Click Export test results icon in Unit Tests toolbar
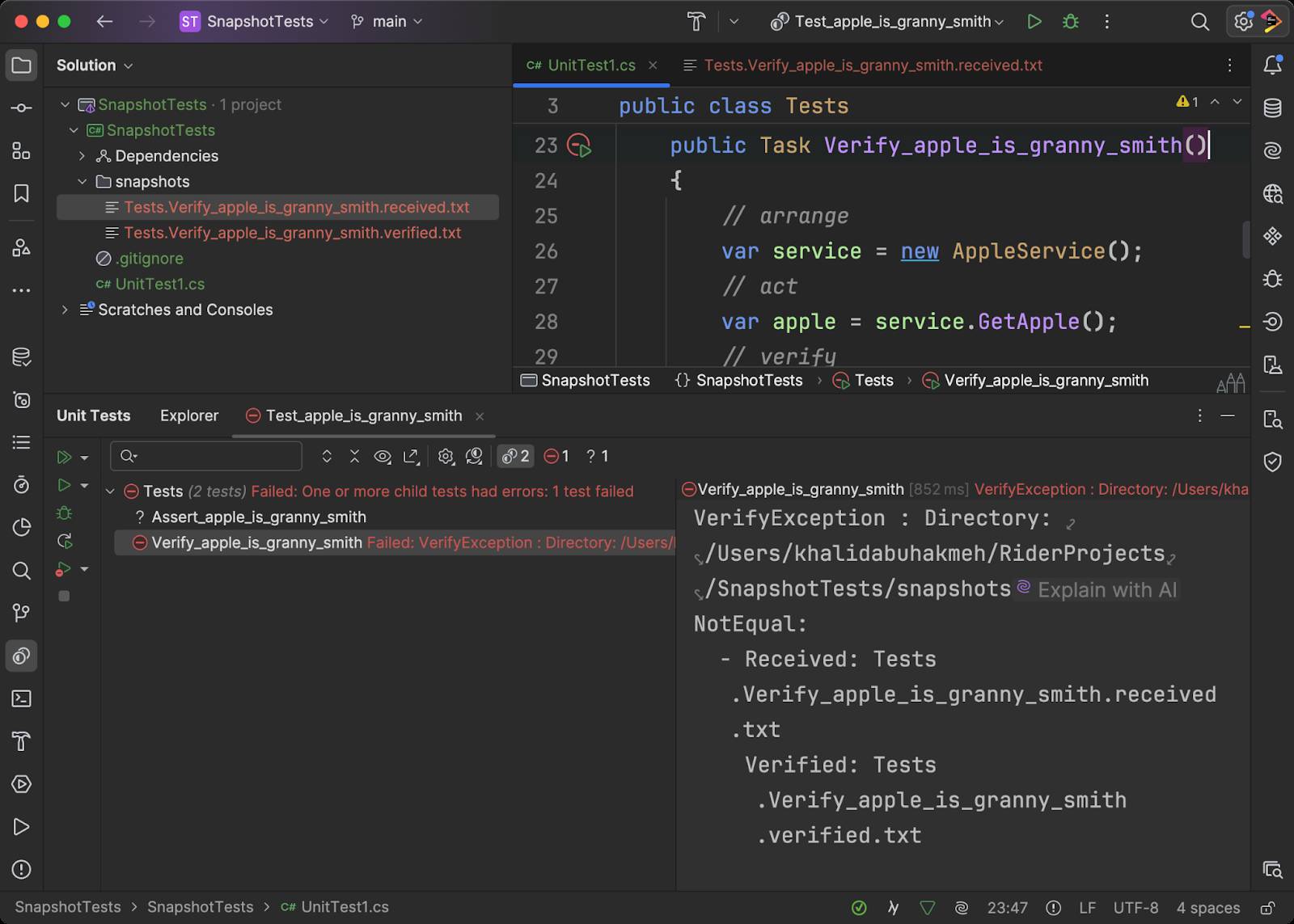The image size is (1294, 924). tap(411, 457)
